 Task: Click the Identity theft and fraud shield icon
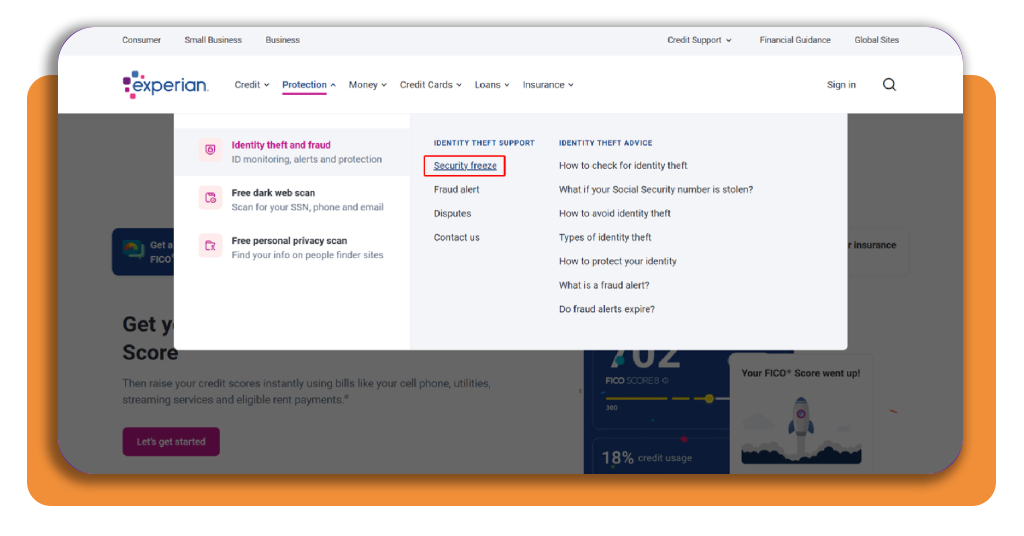tap(210, 150)
